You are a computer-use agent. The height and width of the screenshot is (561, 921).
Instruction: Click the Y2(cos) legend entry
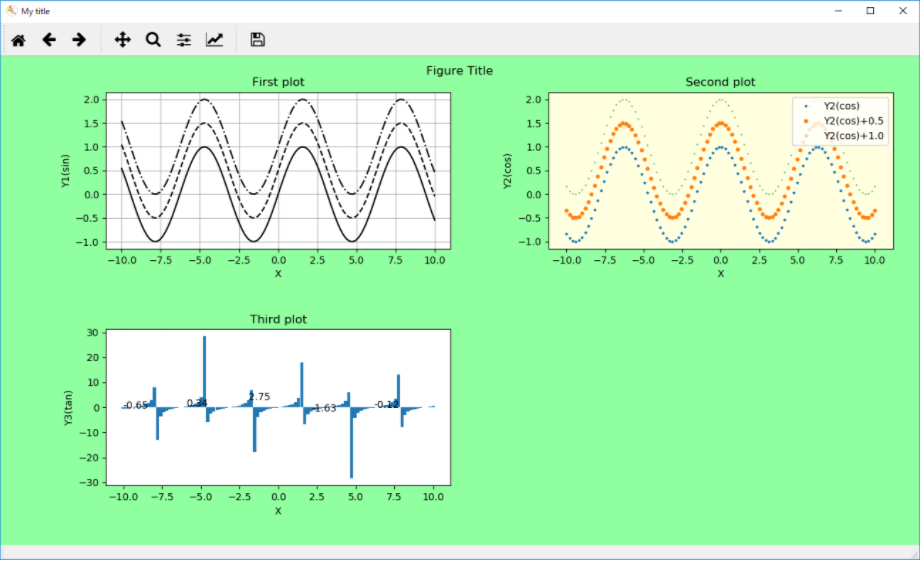(841, 106)
